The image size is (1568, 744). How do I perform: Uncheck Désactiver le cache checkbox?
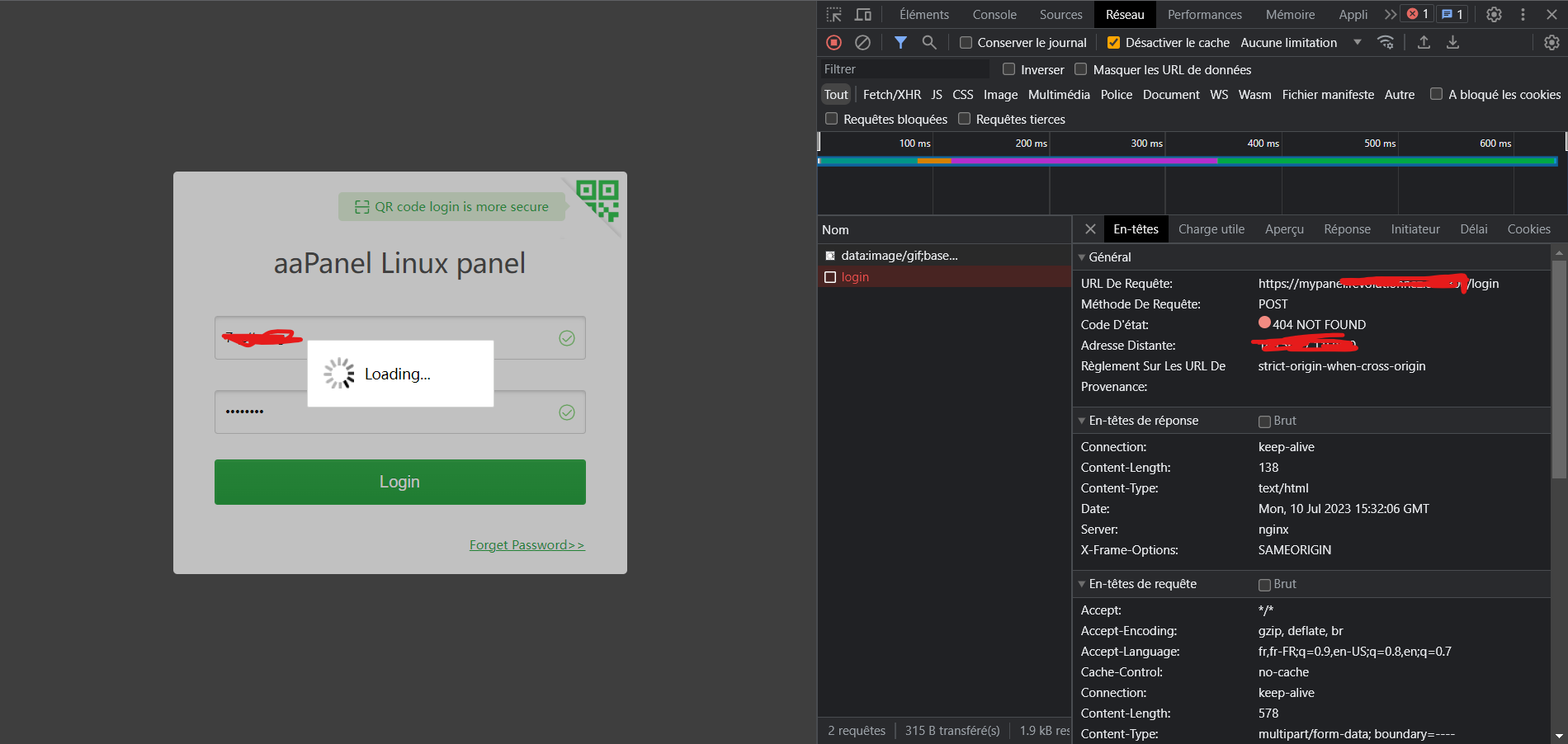pos(1113,43)
